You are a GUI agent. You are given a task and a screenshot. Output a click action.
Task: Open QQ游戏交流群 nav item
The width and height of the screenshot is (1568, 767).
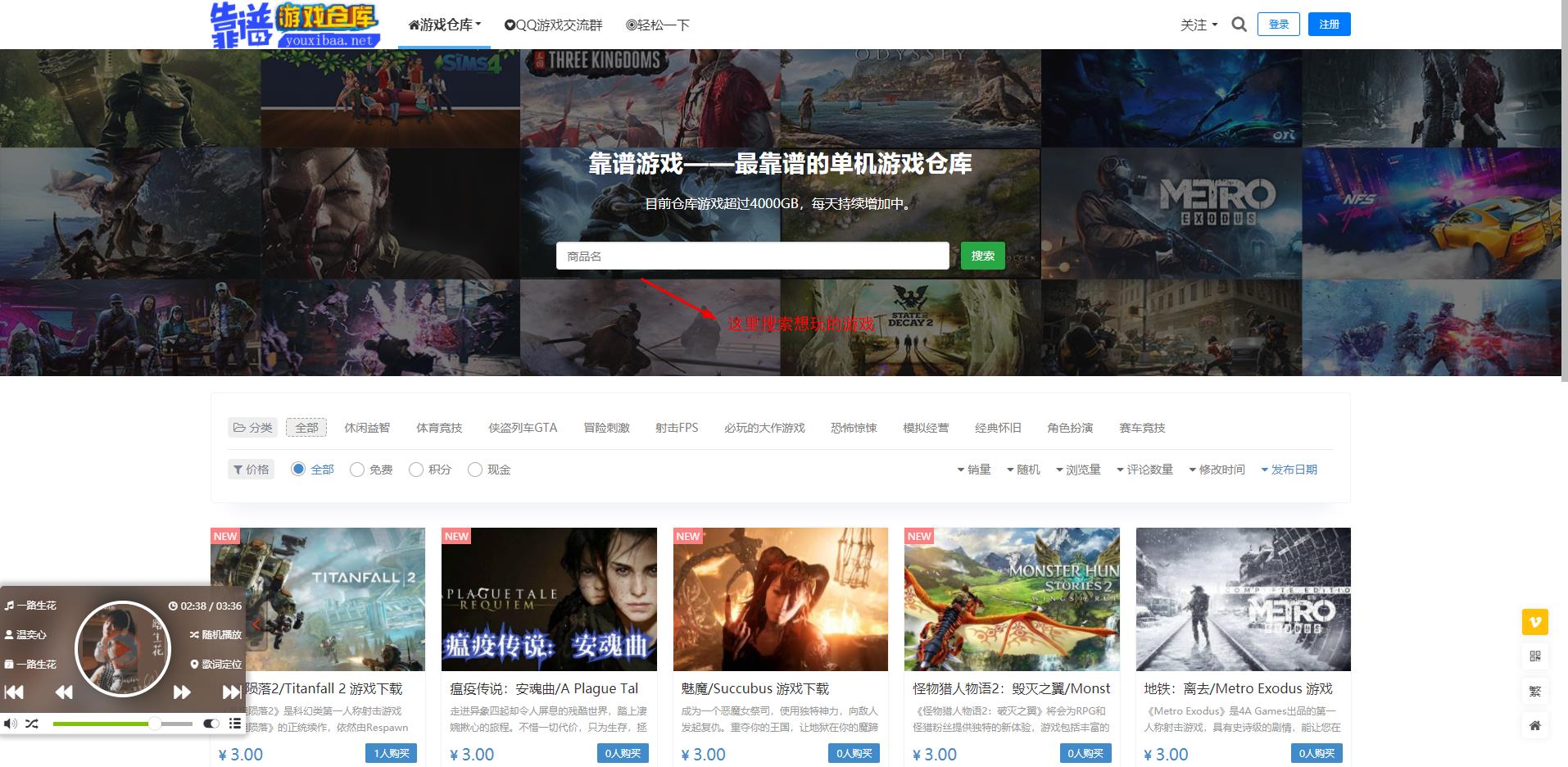tap(554, 25)
